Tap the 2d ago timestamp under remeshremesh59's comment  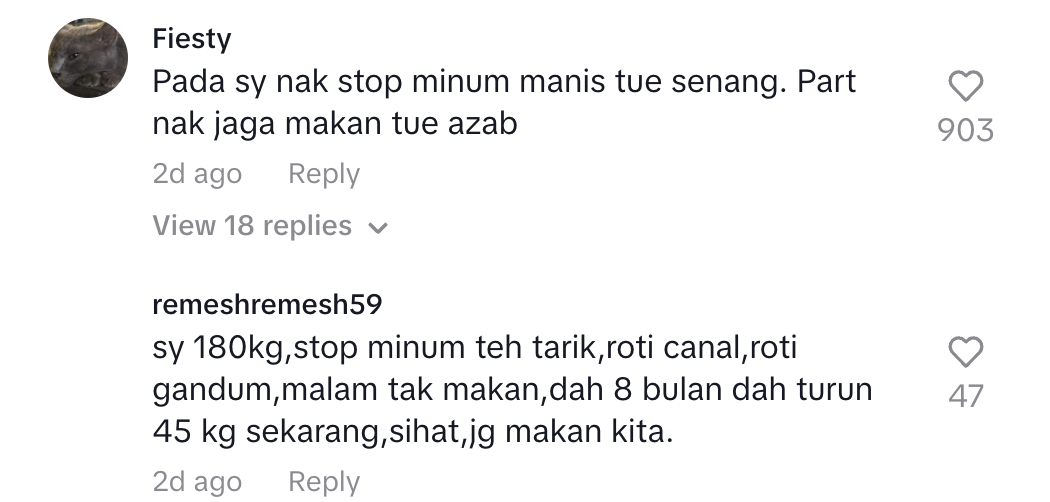pyautogui.click(x=197, y=482)
